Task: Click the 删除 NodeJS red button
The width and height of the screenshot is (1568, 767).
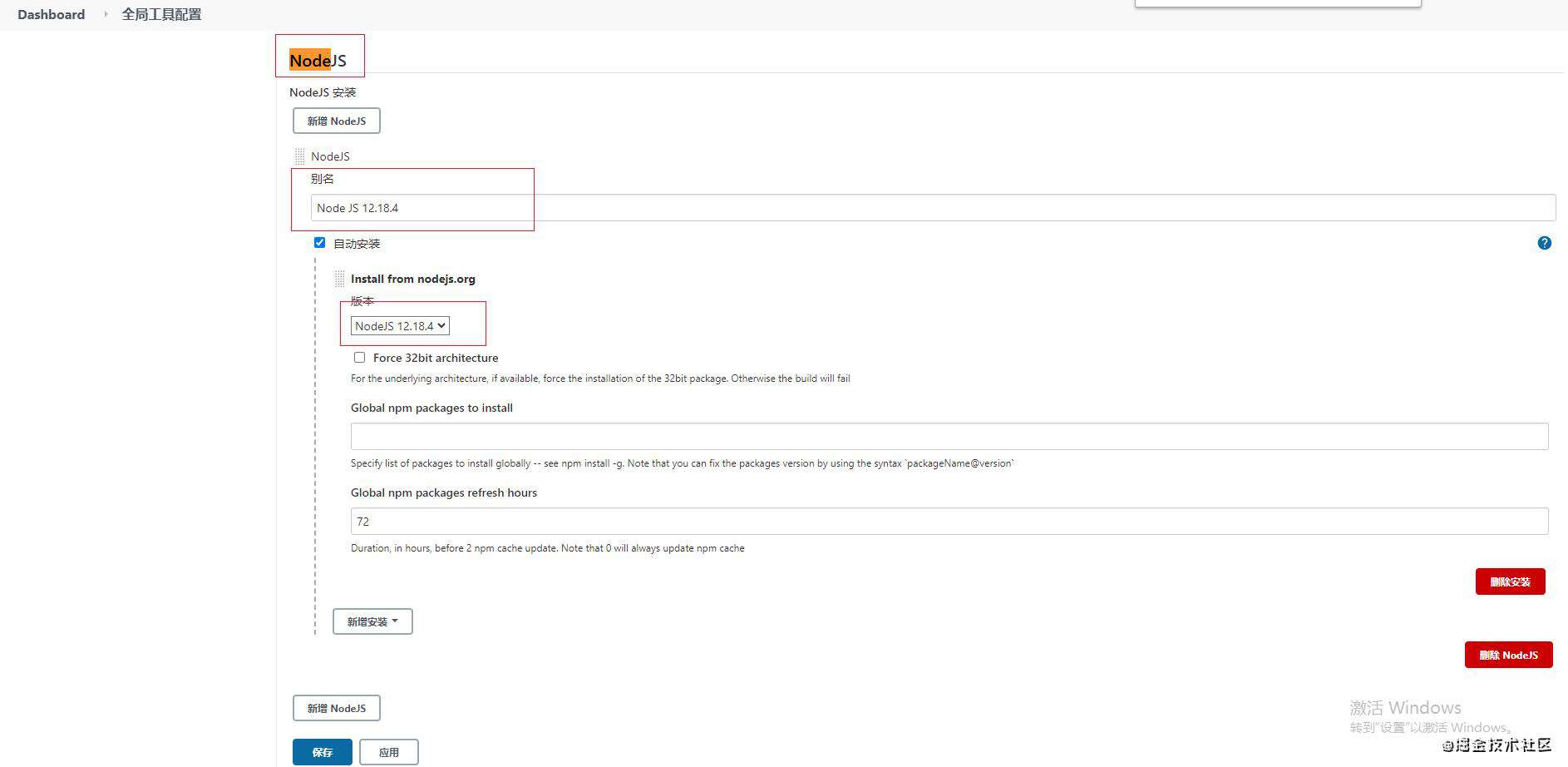Action: click(1508, 655)
